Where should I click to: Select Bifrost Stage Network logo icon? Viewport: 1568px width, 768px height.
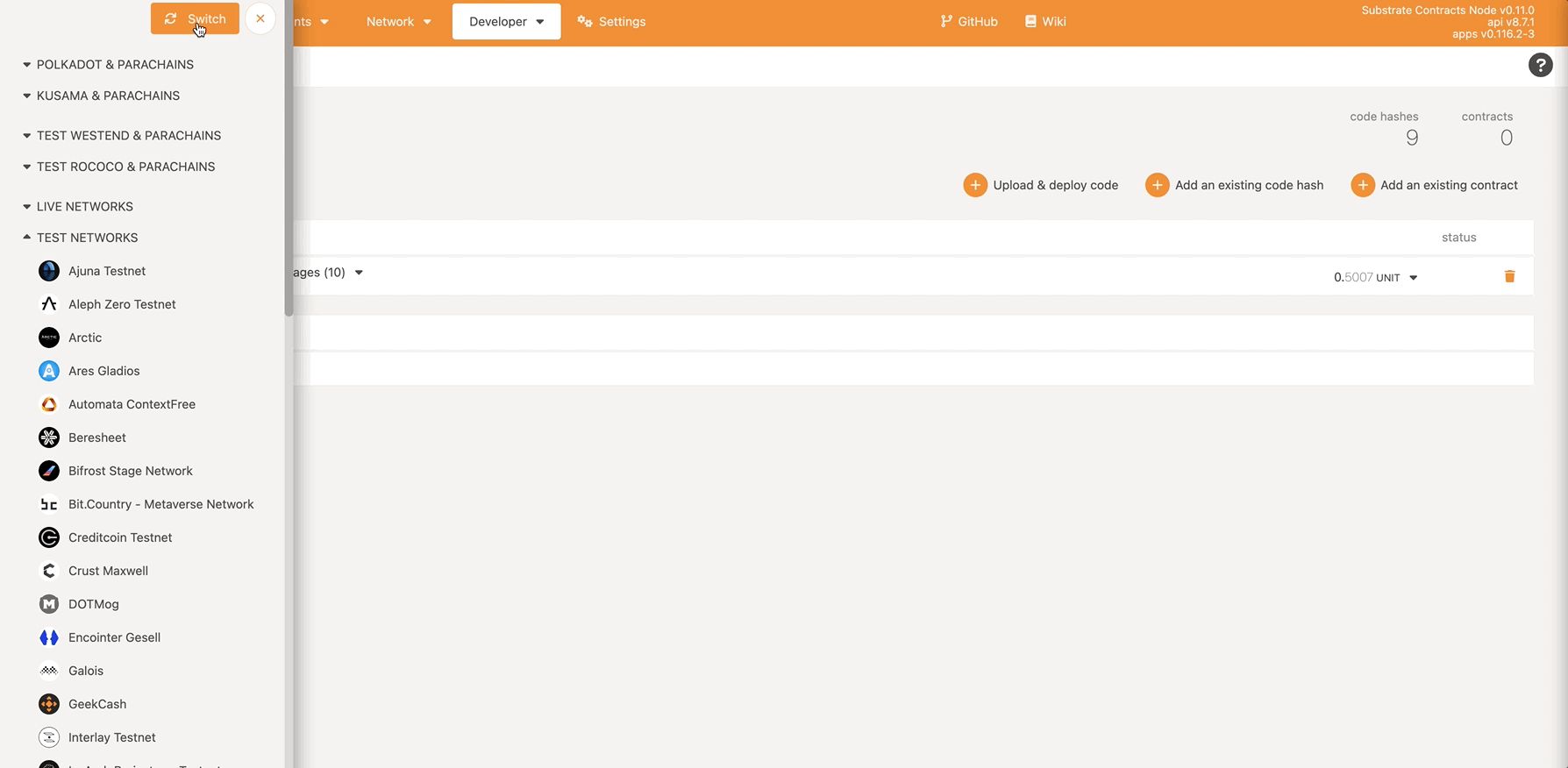(49, 471)
